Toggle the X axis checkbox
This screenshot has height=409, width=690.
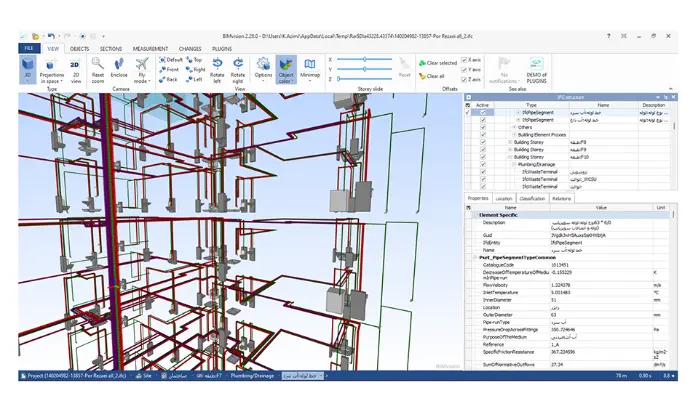[x=464, y=60]
